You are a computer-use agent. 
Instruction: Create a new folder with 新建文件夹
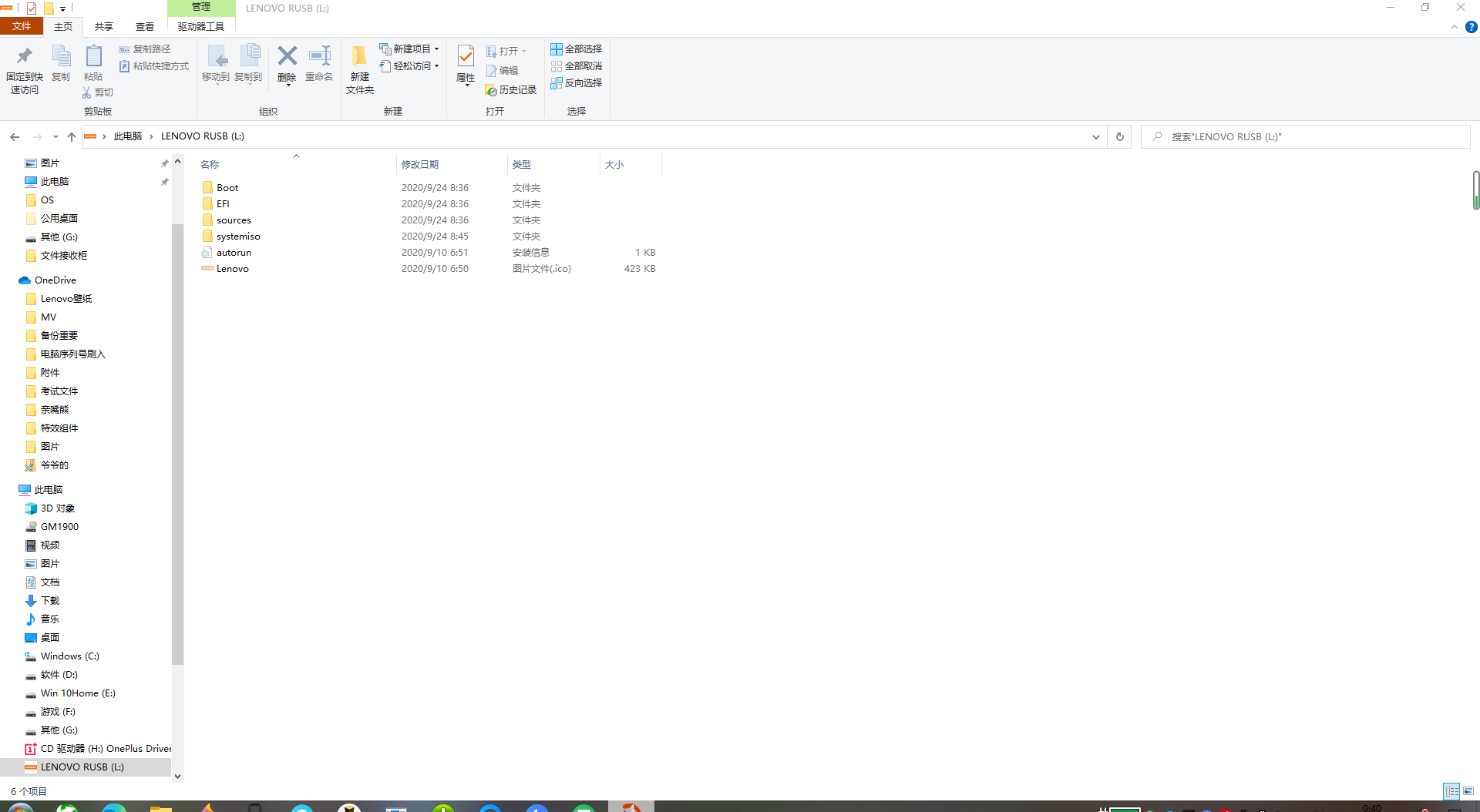(x=360, y=69)
